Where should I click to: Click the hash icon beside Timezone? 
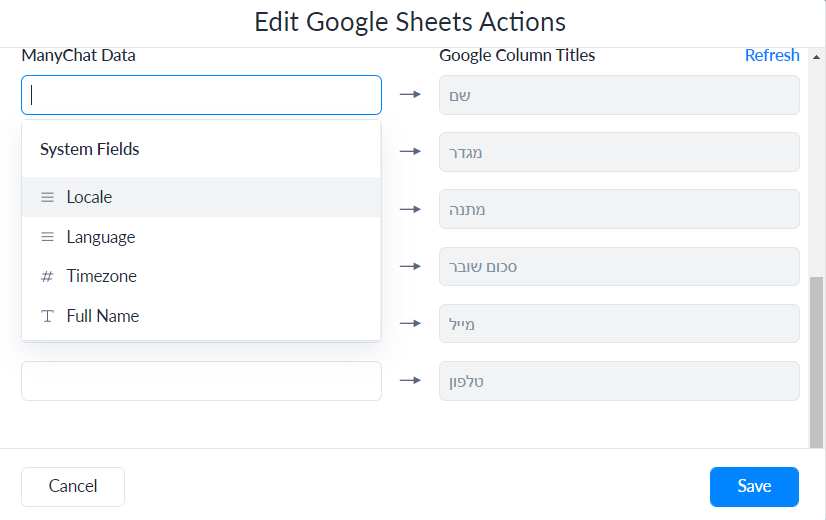(47, 277)
